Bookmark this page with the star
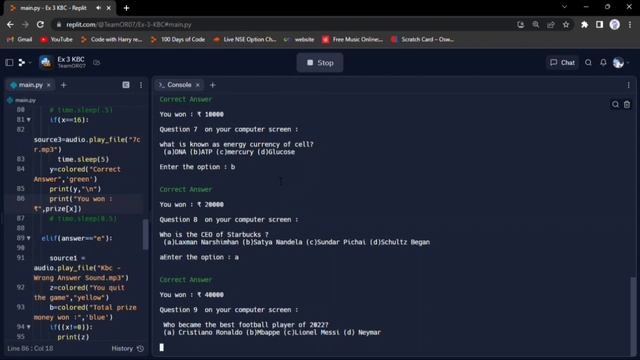Screen dimensions: 640x360 (566, 24)
